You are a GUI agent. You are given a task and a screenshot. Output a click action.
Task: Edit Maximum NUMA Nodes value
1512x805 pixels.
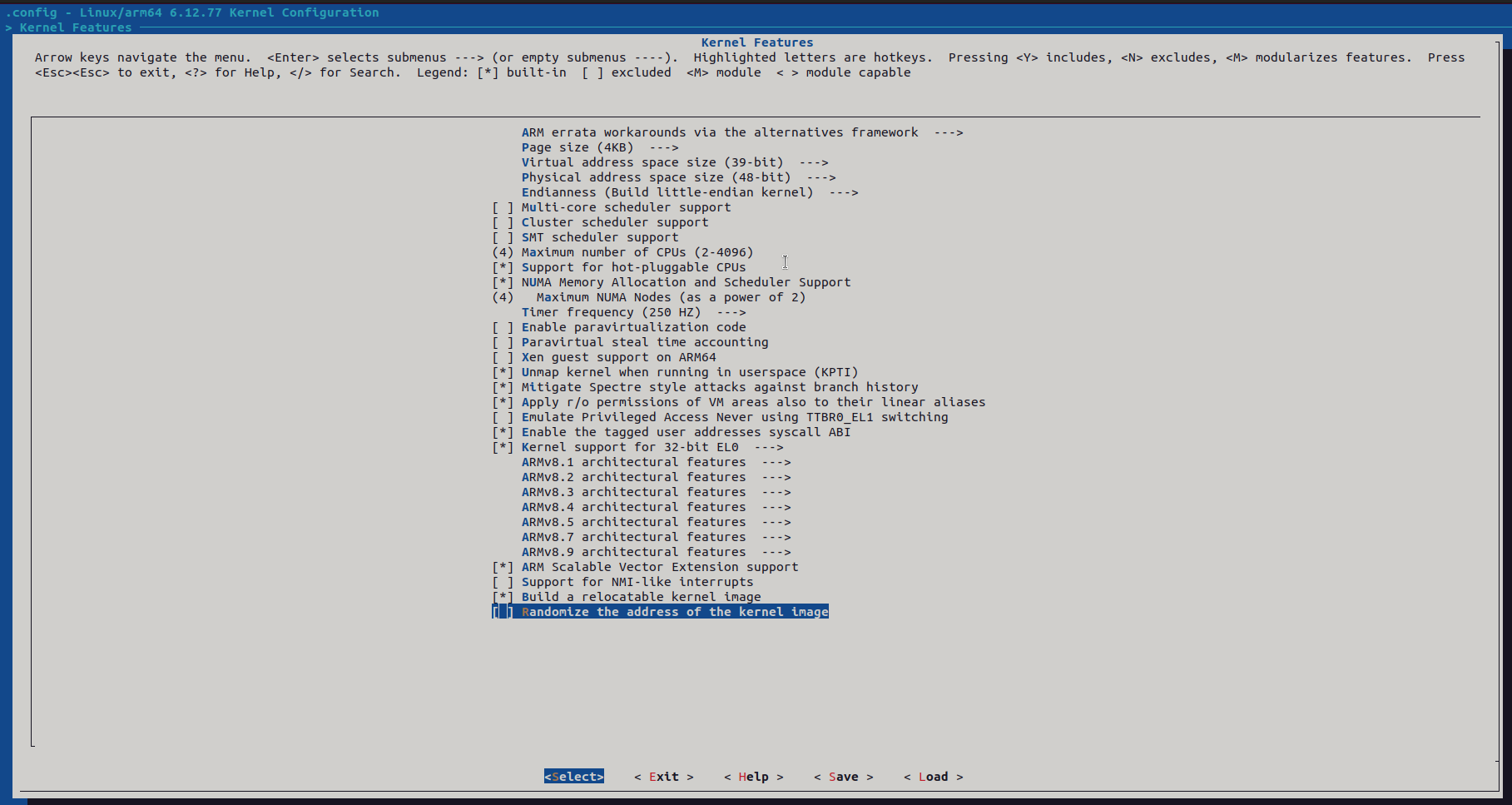coord(649,297)
